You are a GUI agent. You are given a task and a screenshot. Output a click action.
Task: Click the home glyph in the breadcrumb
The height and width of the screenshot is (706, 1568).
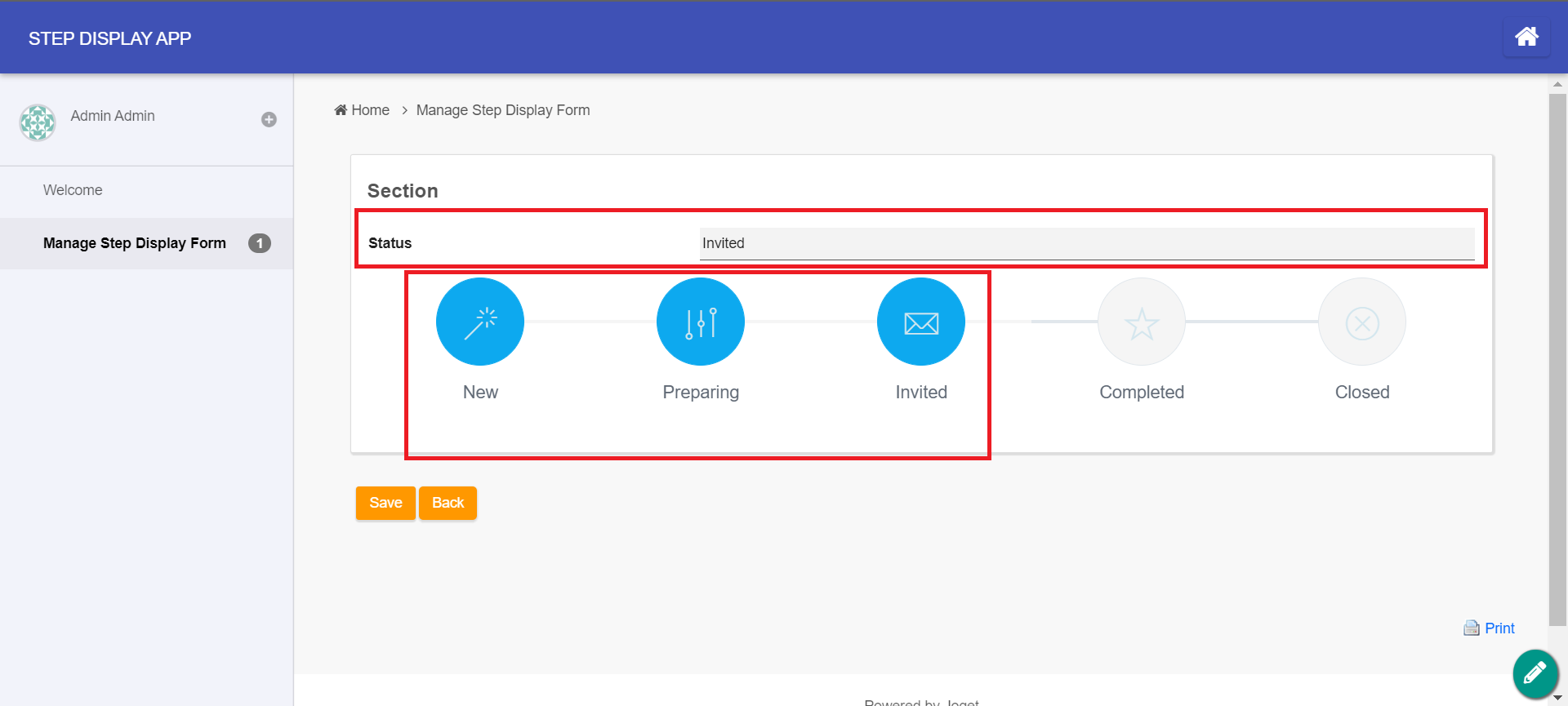341,109
